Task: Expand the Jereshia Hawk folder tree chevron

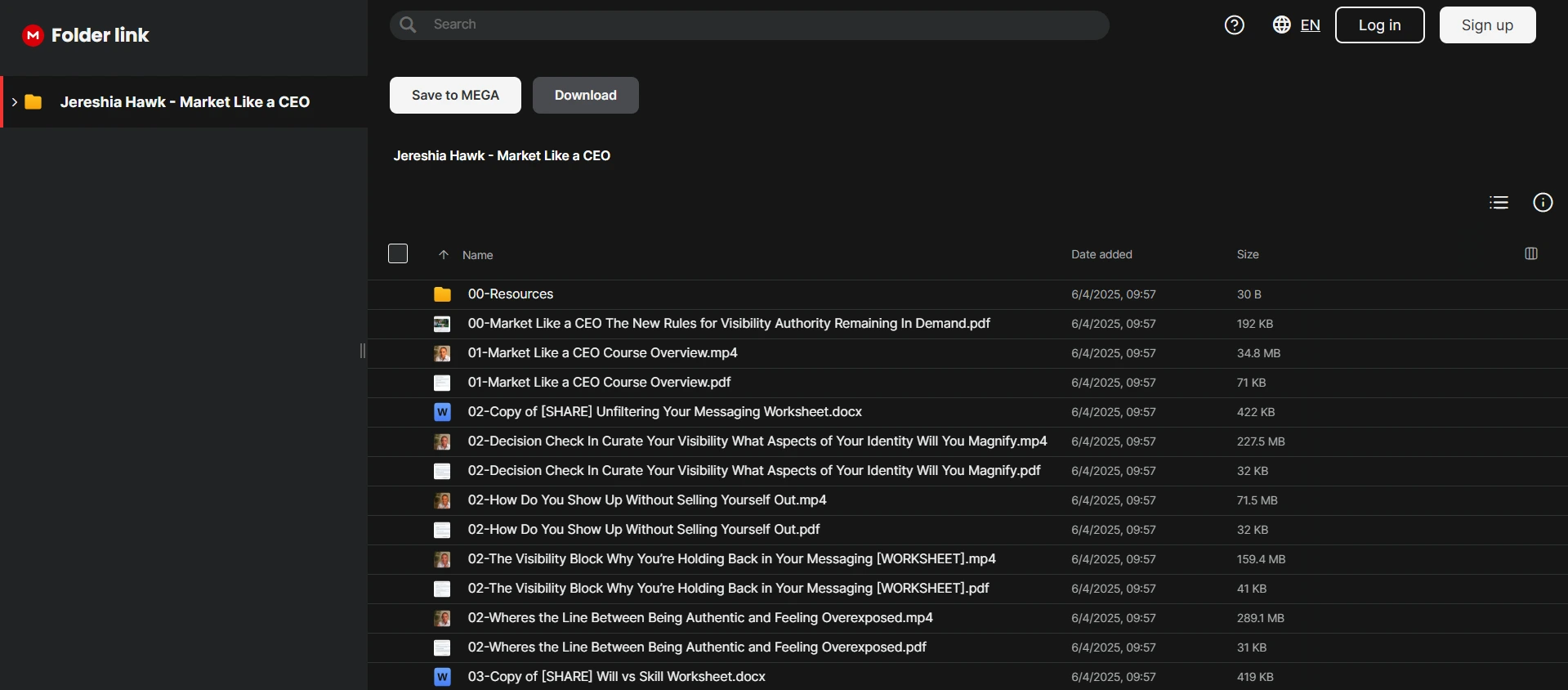Action: pos(14,102)
